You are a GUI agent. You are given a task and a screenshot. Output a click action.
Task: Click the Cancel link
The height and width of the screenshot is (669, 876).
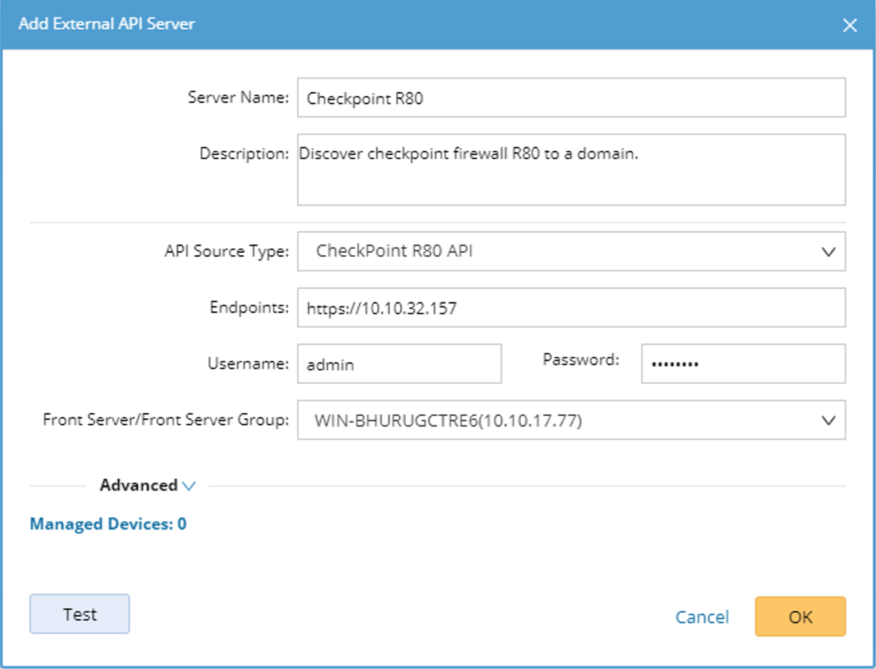click(x=702, y=617)
